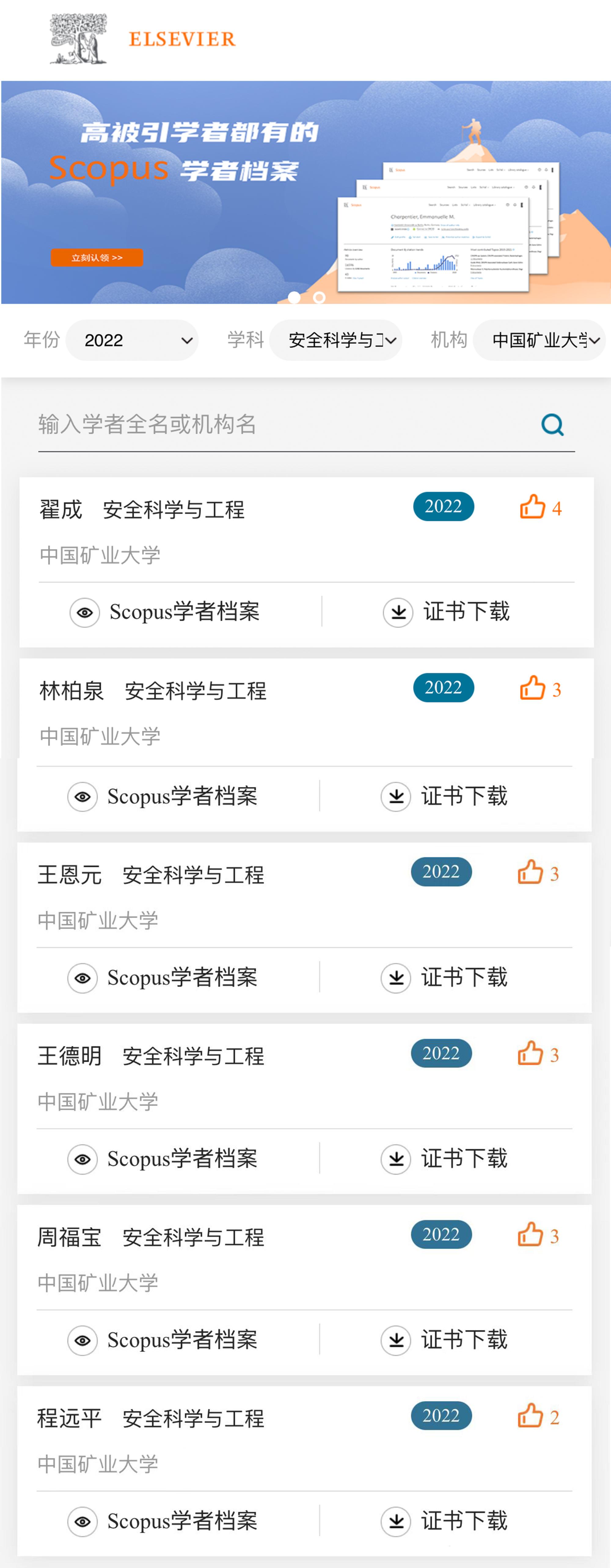This screenshot has height=1568, width=611.
Task: Click the search magnifier icon
Action: pos(552,425)
